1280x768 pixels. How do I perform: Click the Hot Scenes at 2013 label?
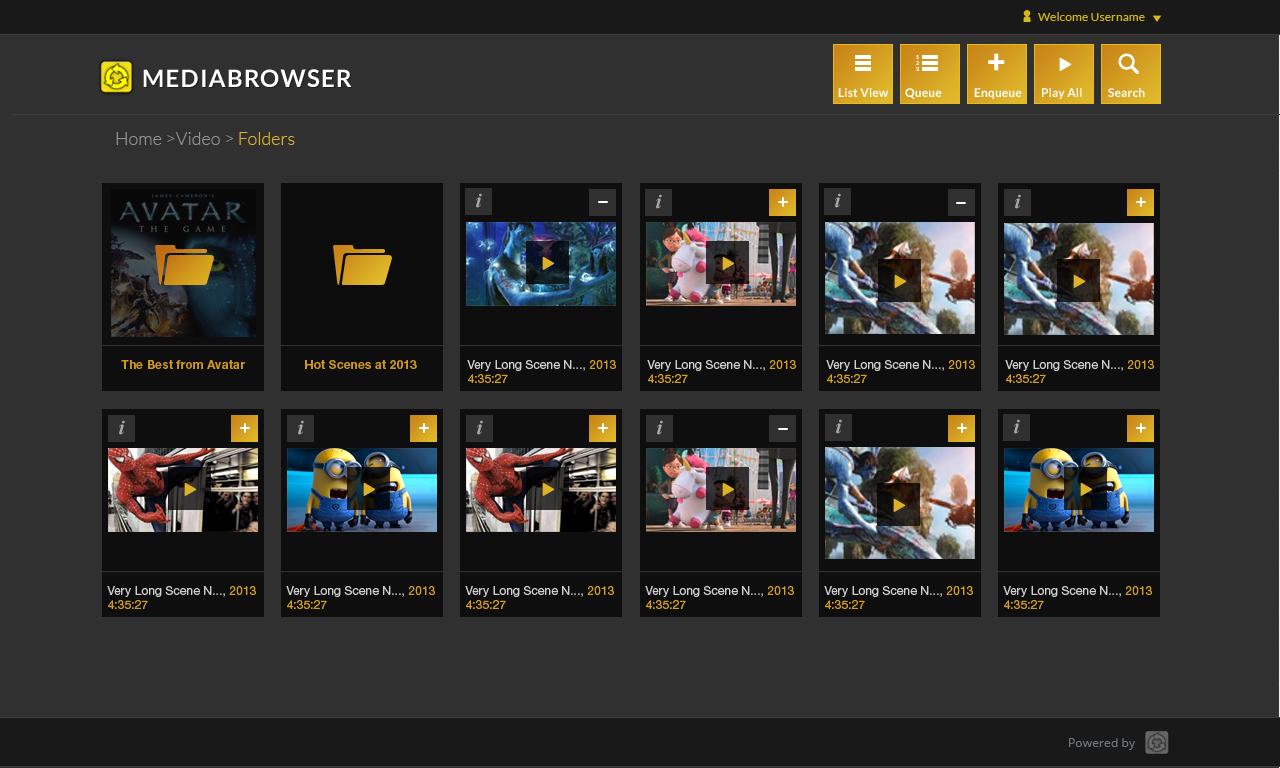(361, 365)
